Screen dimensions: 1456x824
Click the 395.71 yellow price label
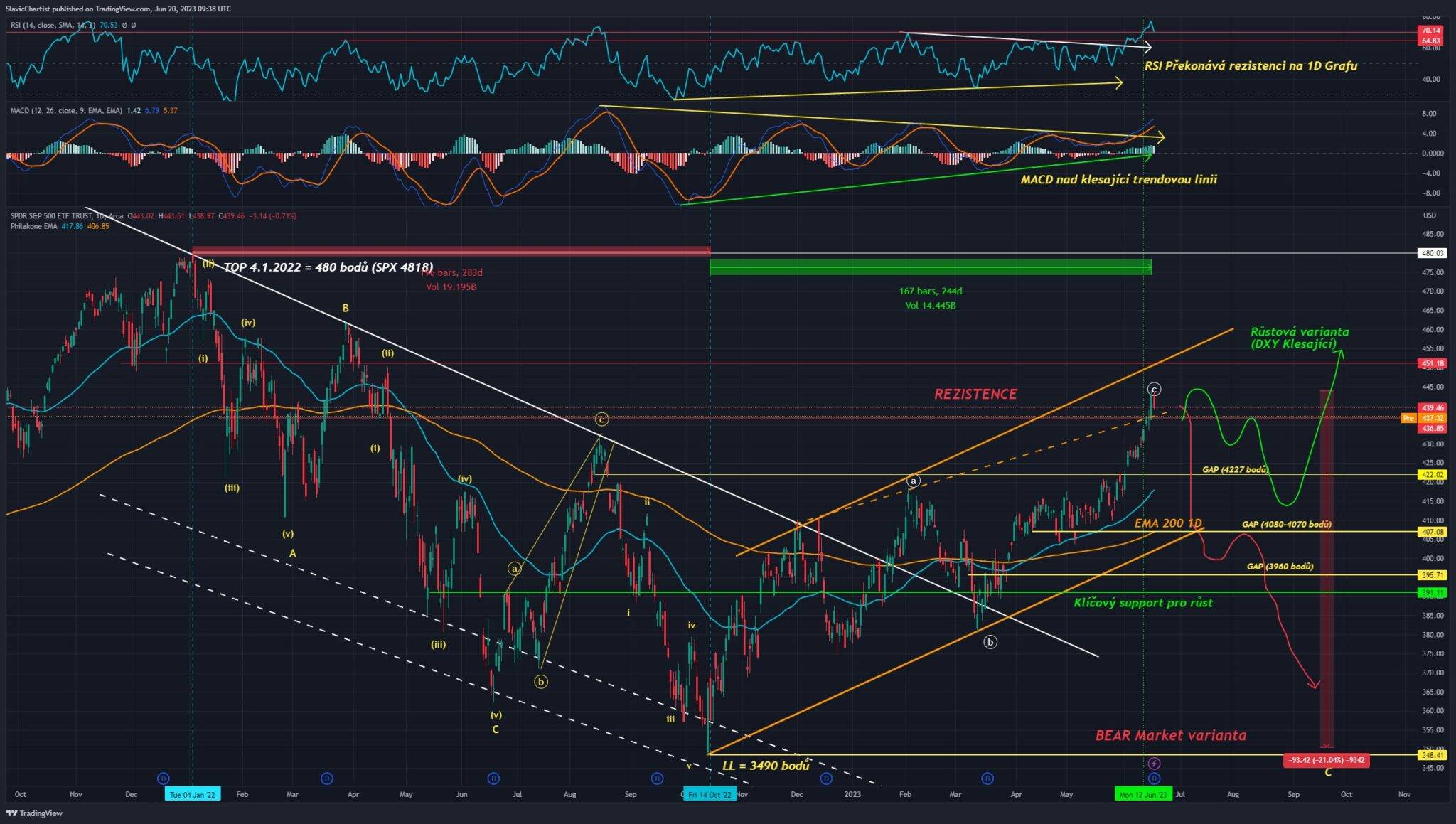click(1432, 575)
